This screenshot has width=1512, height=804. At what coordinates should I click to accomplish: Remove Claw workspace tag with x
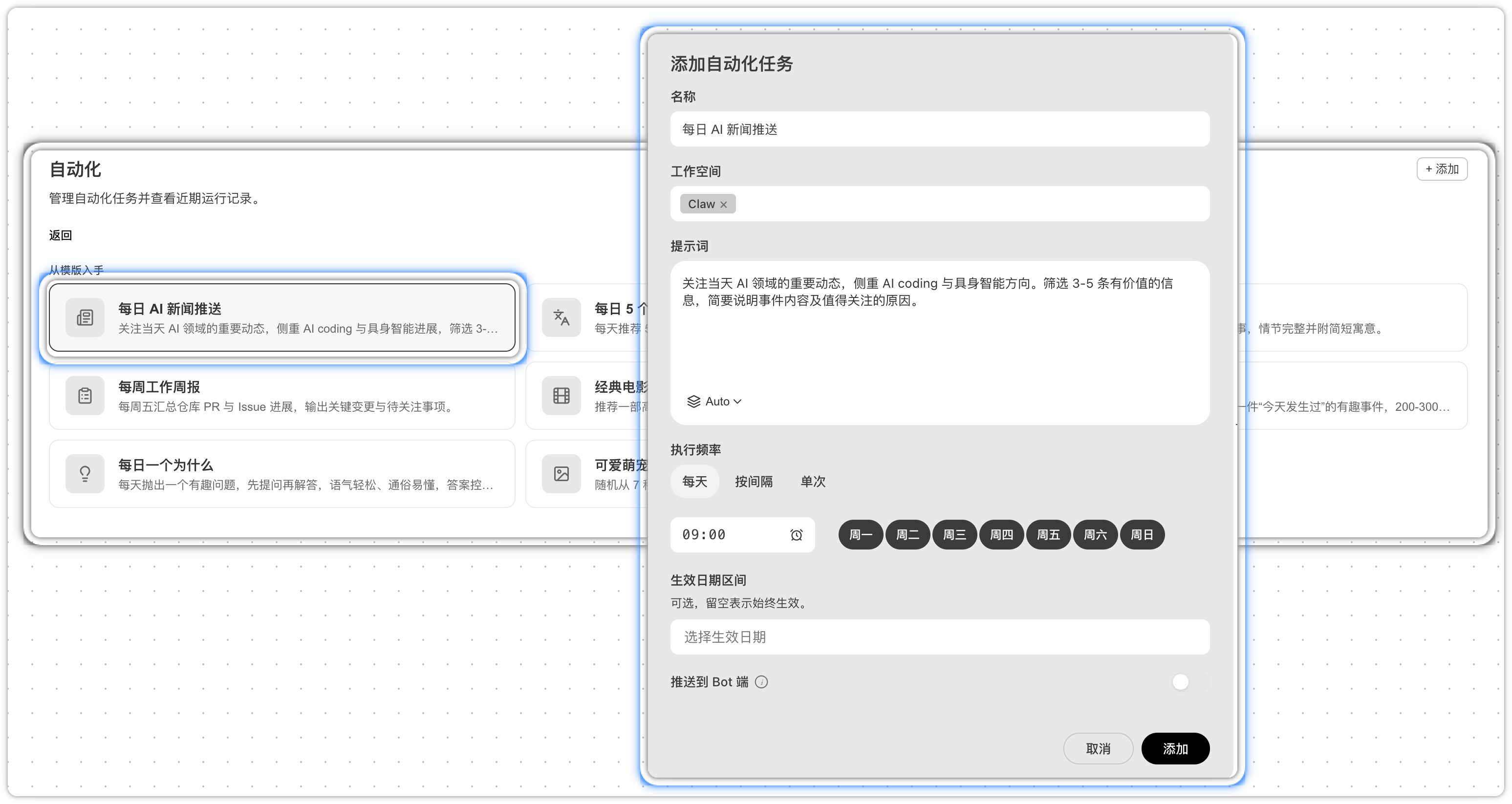click(x=724, y=205)
